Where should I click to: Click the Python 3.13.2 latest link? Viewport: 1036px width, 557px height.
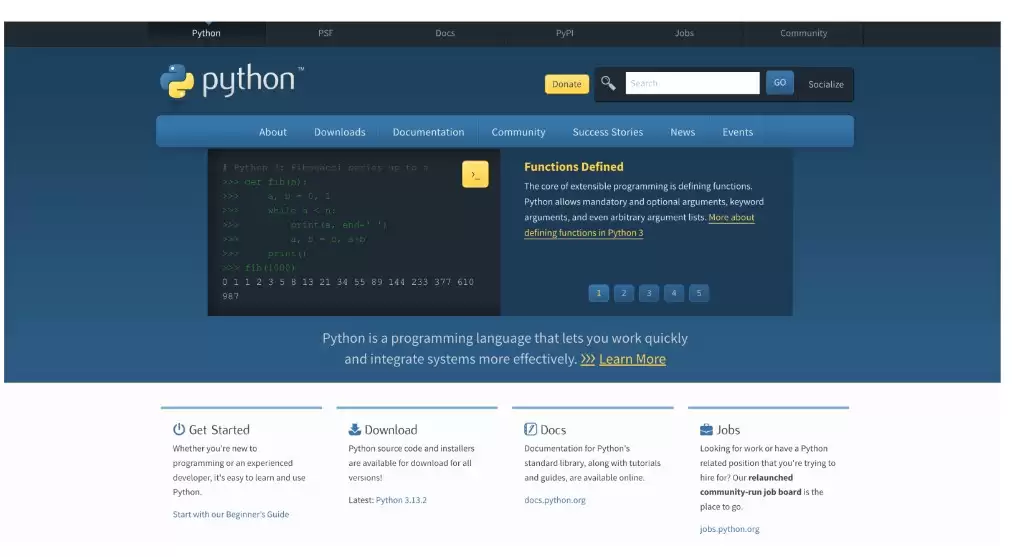click(x=401, y=500)
